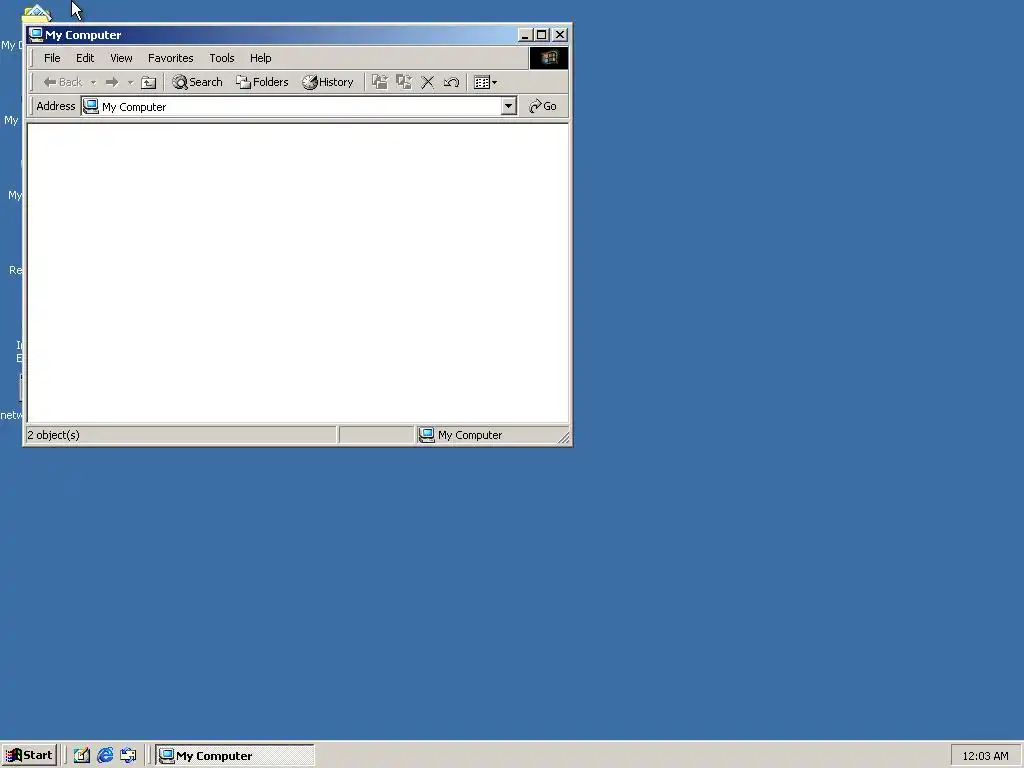Select My Computer taskbar button
Viewport: 1024px width, 768px height.
click(235, 756)
